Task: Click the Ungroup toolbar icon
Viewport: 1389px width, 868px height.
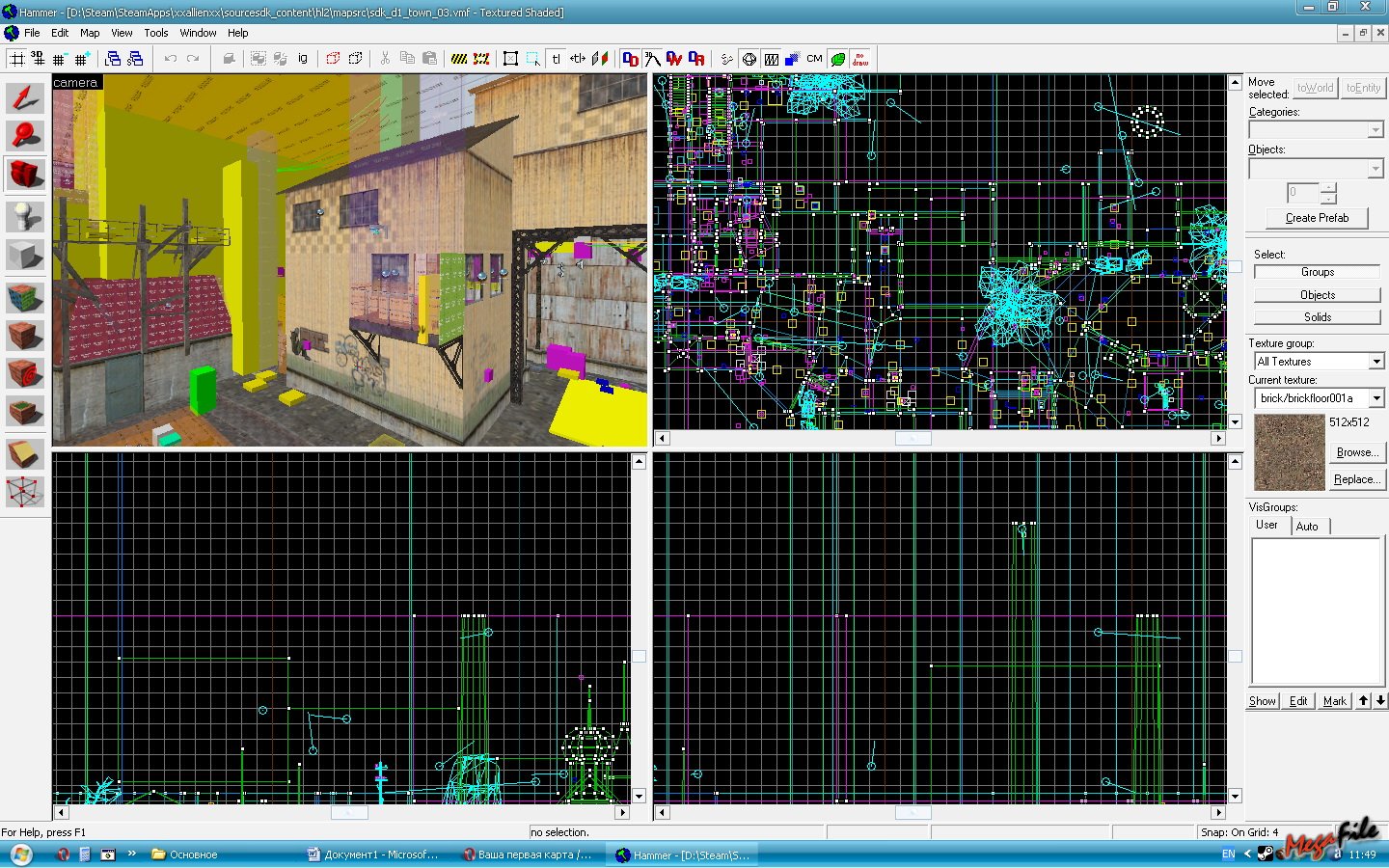Action: (280, 59)
